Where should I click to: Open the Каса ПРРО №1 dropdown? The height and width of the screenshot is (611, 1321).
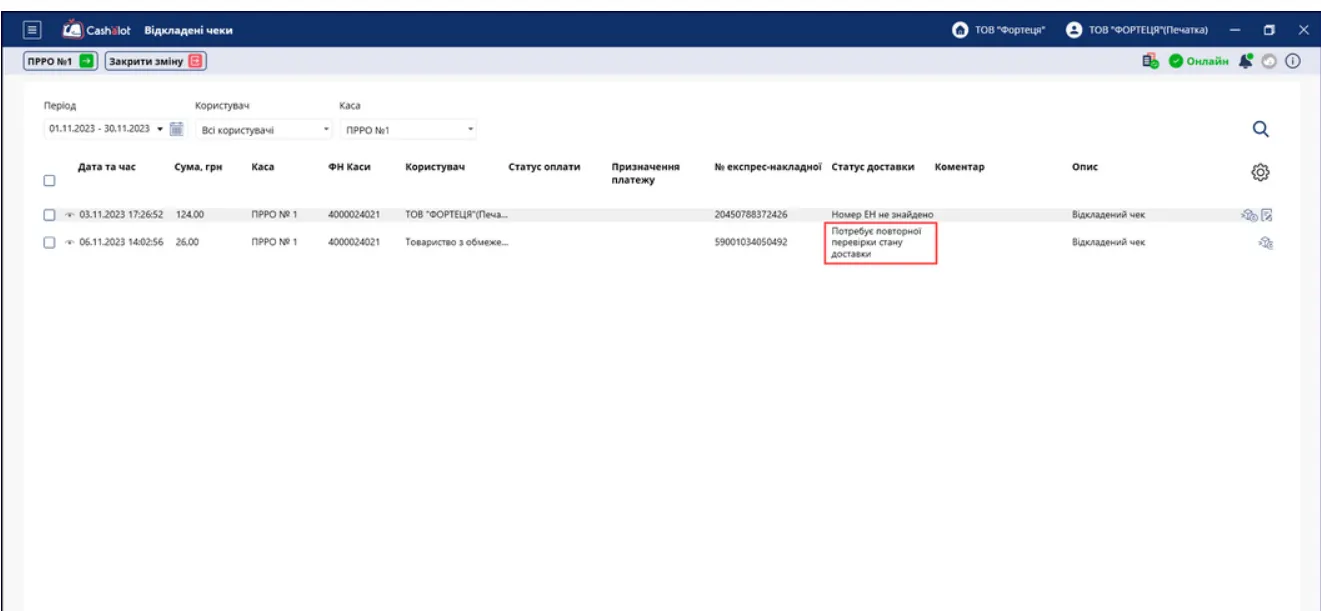[x=409, y=130]
